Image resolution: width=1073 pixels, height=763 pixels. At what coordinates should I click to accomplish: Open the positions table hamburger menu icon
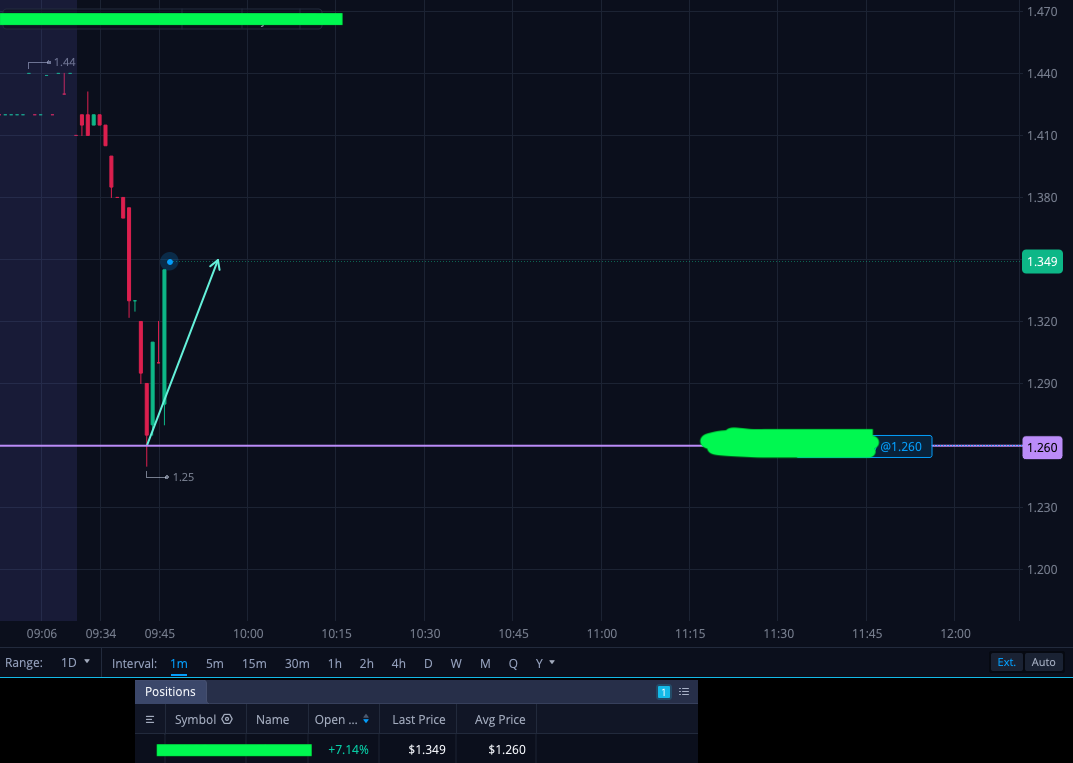click(x=150, y=720)
